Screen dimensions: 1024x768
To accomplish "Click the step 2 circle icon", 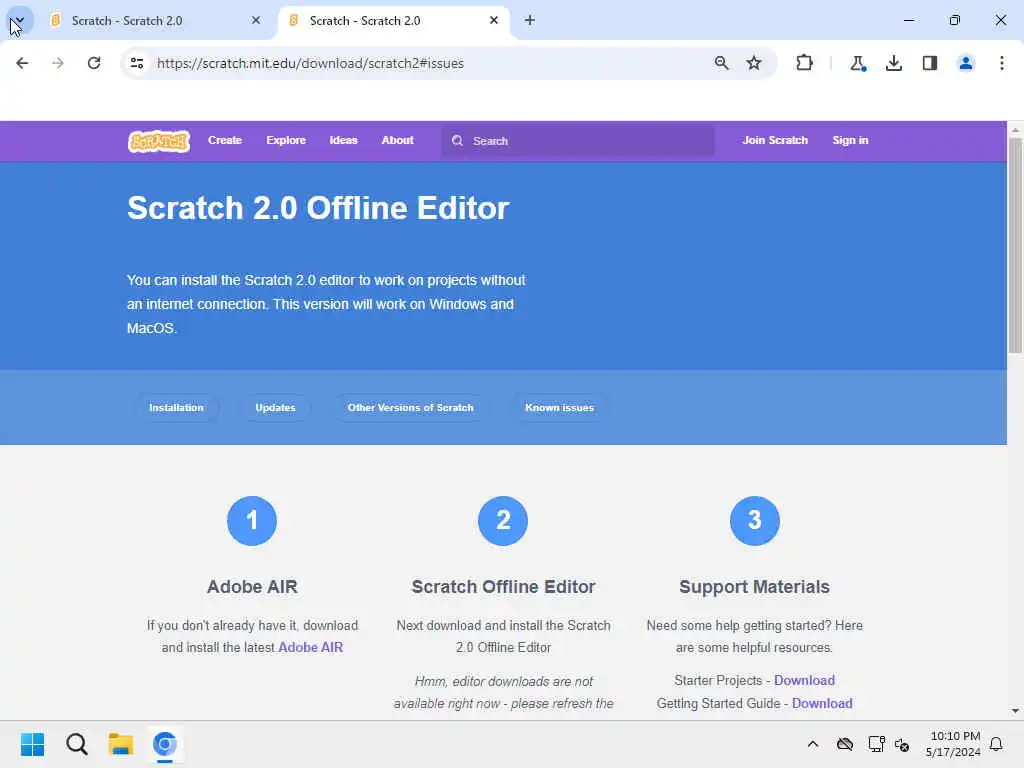I will (503, 520).
